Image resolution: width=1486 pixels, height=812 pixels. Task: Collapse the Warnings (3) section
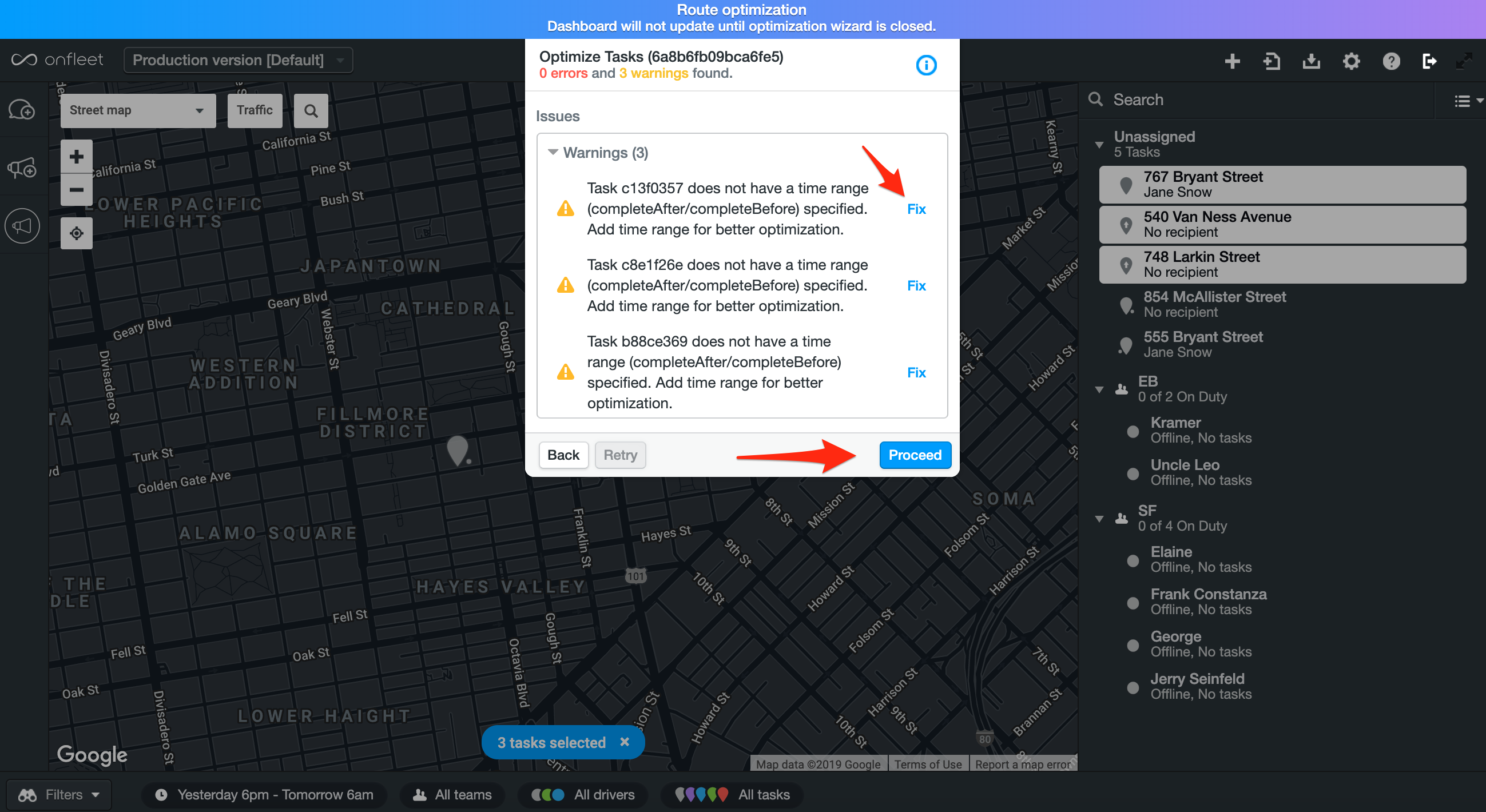coord(553,153)
